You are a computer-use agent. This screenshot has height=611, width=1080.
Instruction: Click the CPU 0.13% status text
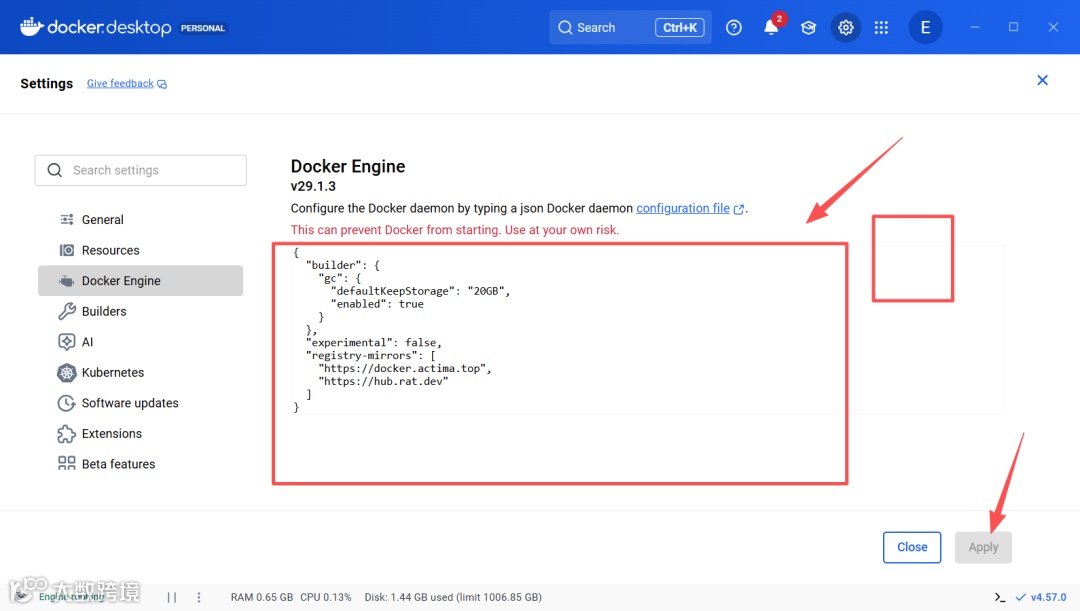tap(326, 597)
